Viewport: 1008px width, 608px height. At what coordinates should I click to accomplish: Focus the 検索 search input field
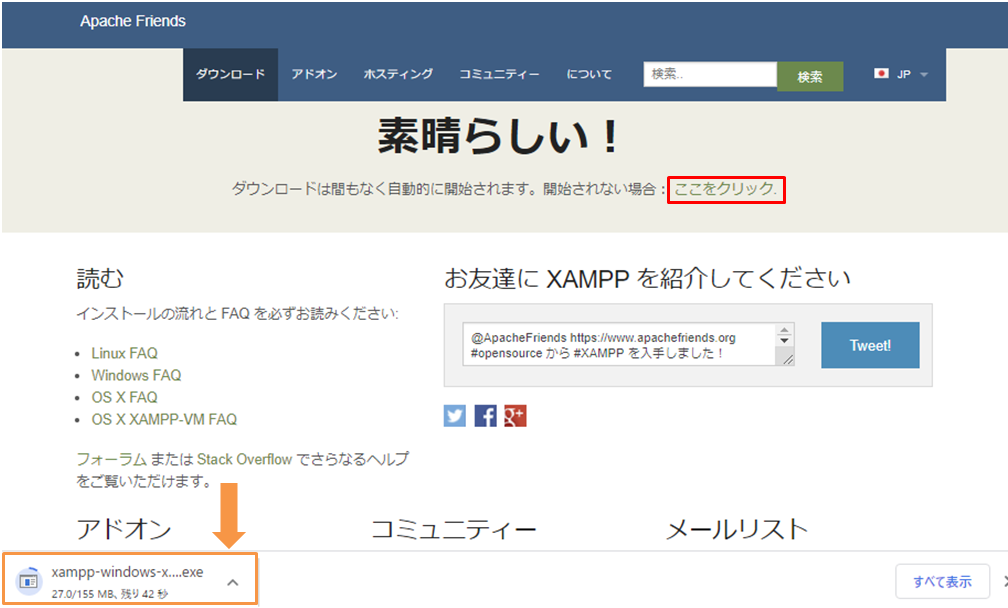[710, 74]
